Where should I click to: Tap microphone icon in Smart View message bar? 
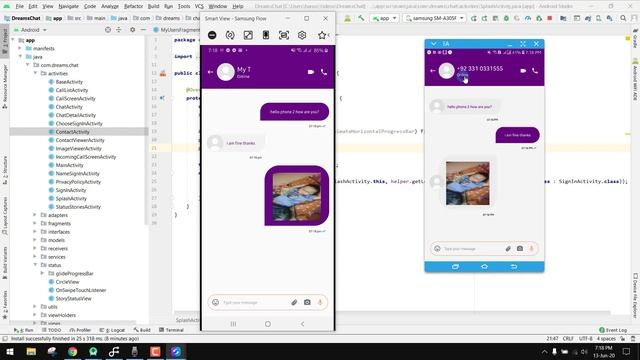pos(320,302)
